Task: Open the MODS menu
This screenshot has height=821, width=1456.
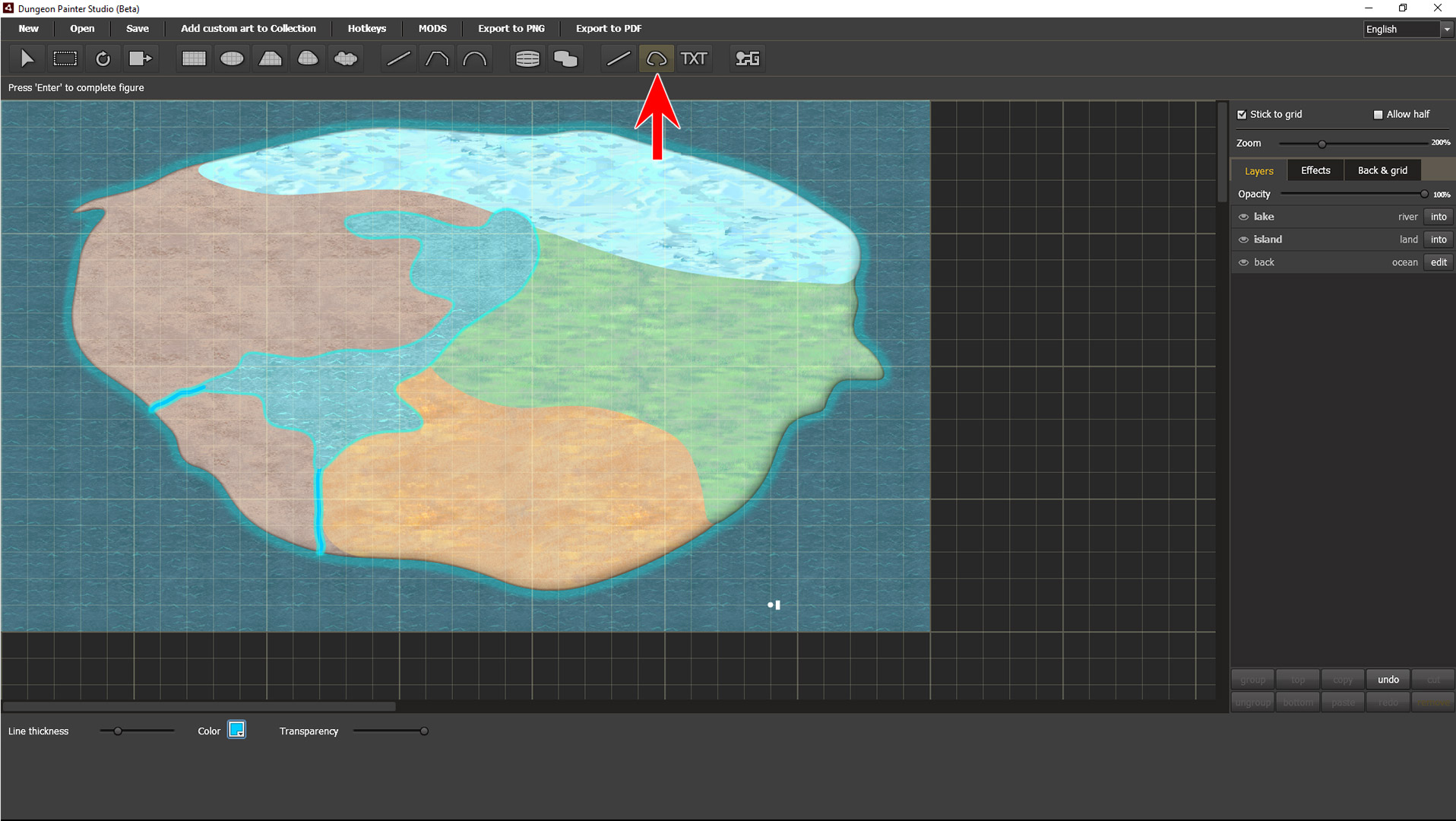Action: [432, 28]
